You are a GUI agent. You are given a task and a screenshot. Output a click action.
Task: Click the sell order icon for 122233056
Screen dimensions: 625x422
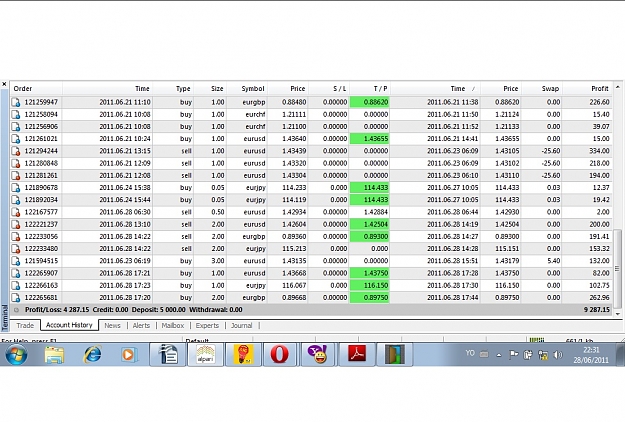coord(16,237)
